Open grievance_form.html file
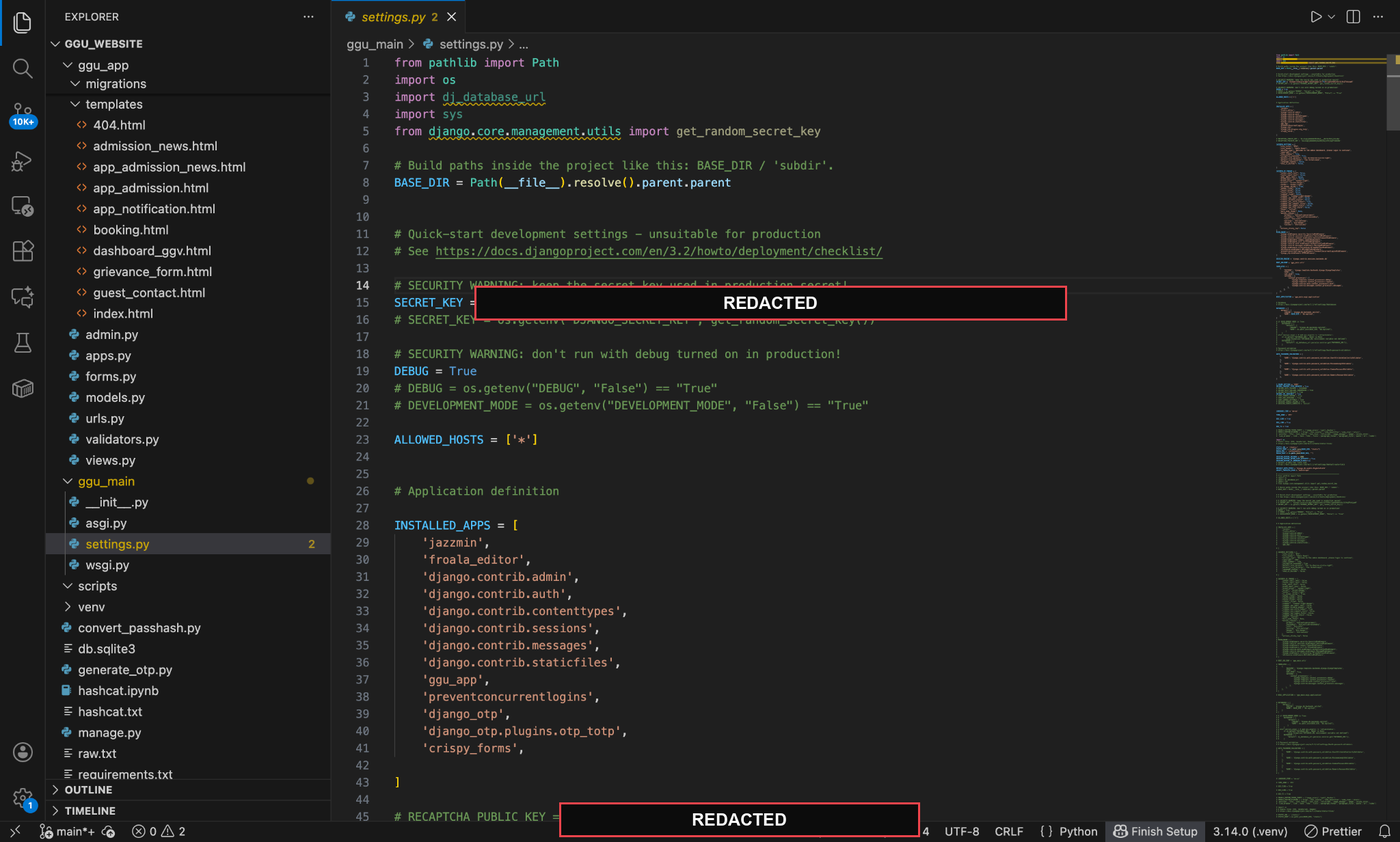This screenshot has width=1400, height=842. coord(153,272)
